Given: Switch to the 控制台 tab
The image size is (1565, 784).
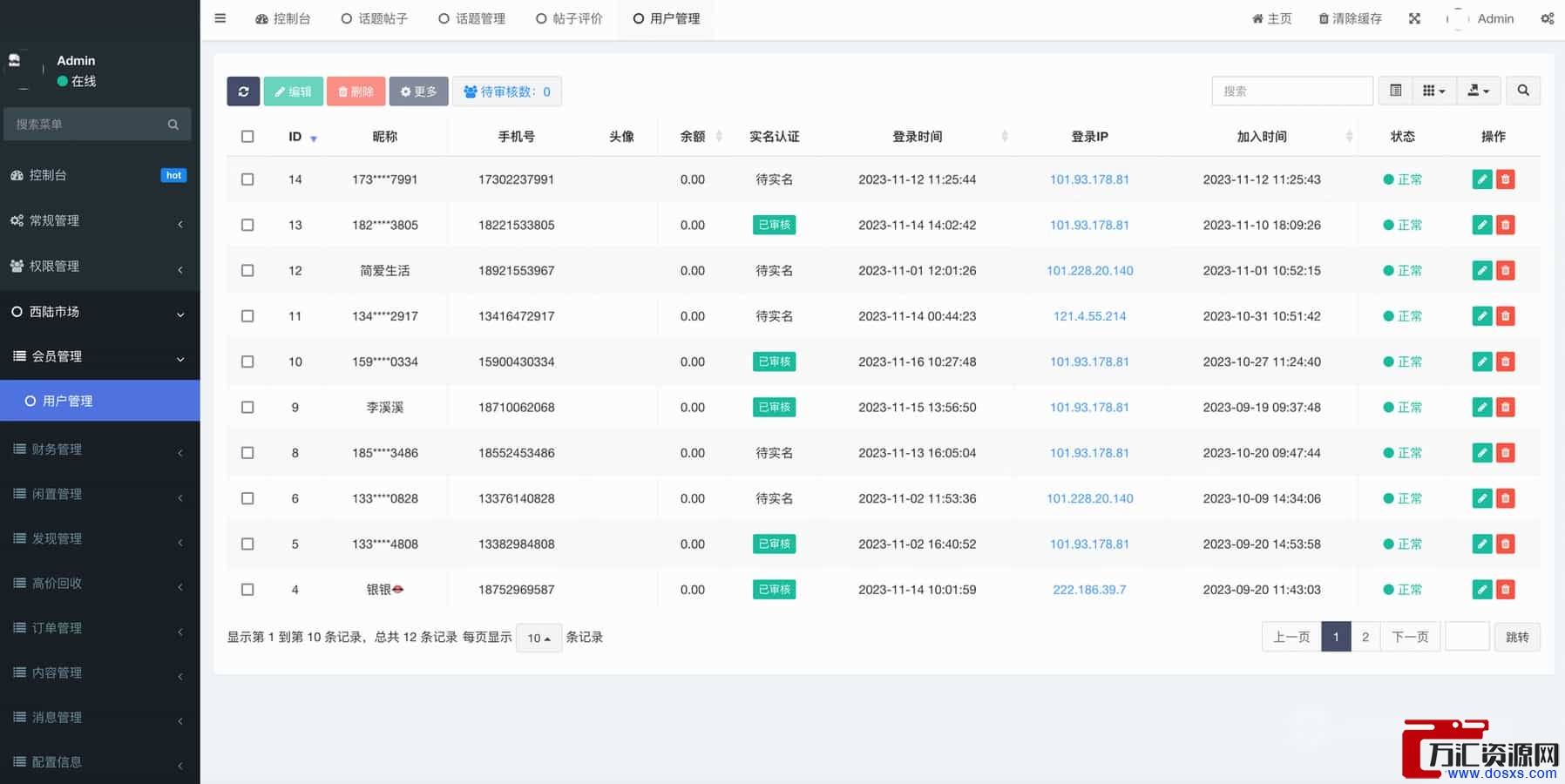Looking at the screenshot, I should tap(282, 18).
